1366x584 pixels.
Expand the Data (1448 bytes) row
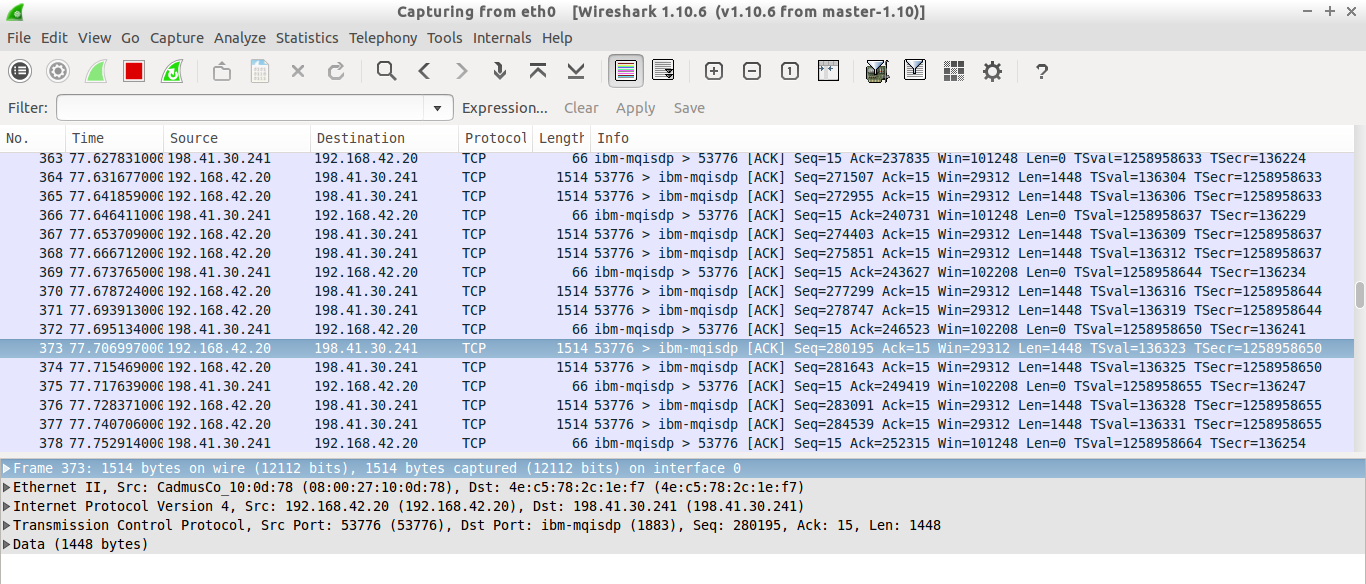pos(7,544)
